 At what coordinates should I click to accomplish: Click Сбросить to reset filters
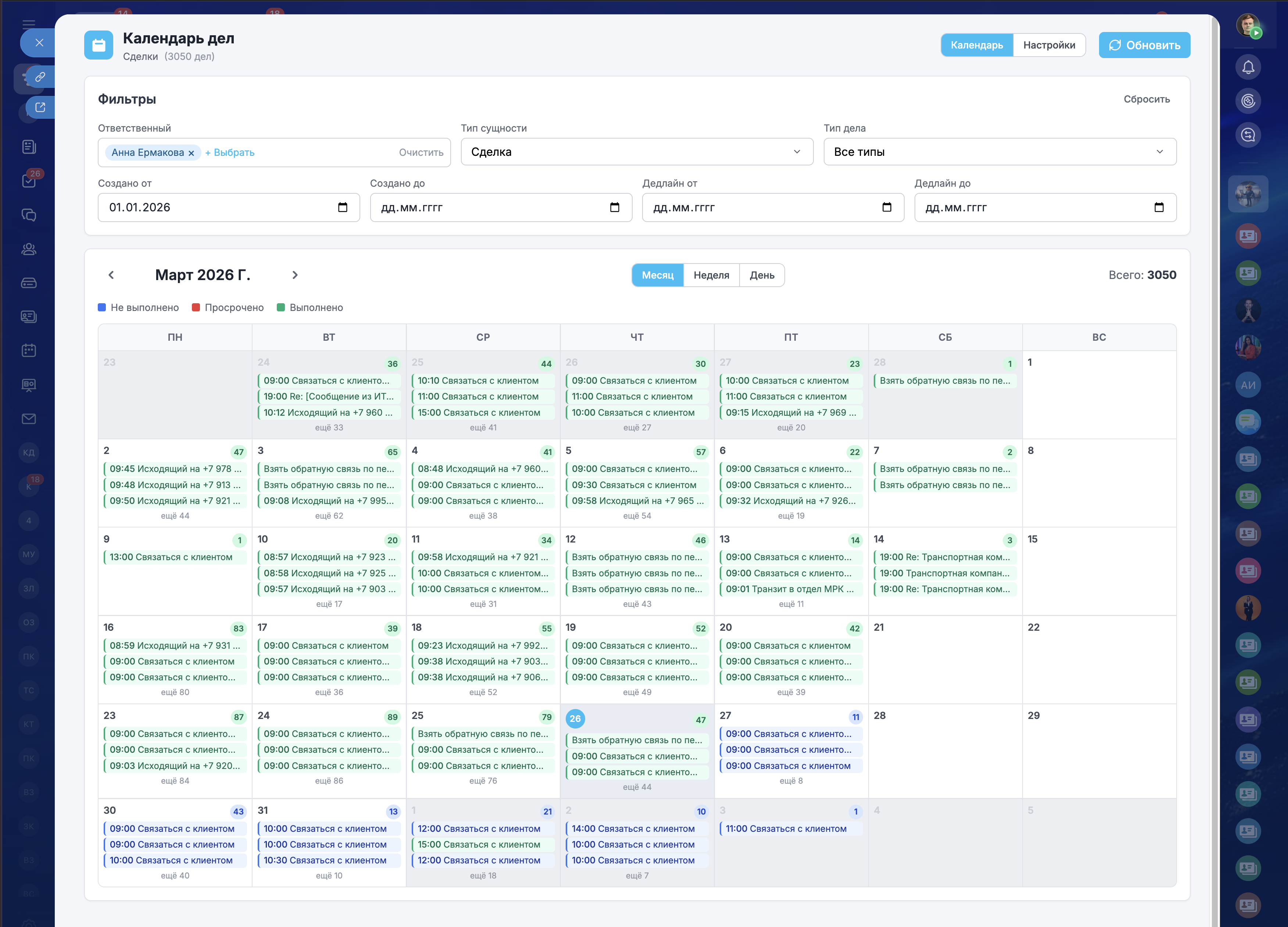[1146, 99]
